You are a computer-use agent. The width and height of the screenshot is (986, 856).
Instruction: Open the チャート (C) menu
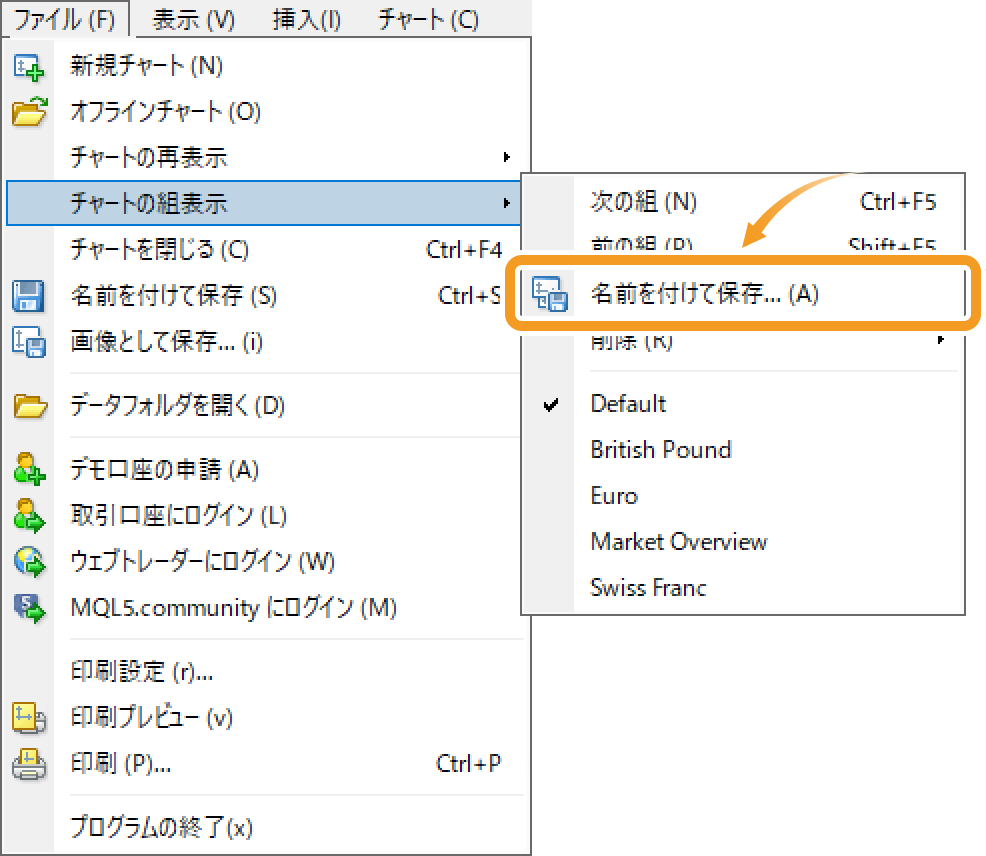pos(429,19)
